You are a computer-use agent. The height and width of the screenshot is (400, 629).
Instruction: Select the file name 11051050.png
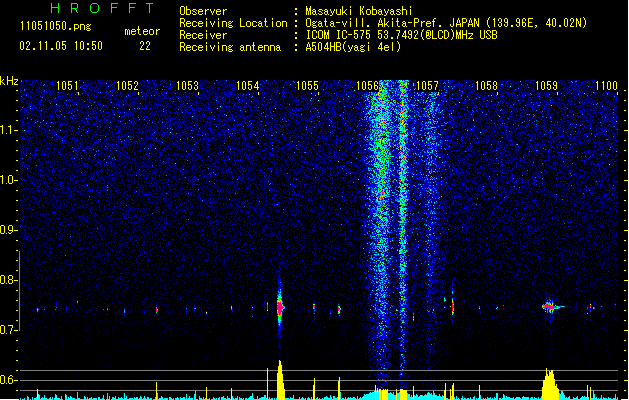pos(56,26)
